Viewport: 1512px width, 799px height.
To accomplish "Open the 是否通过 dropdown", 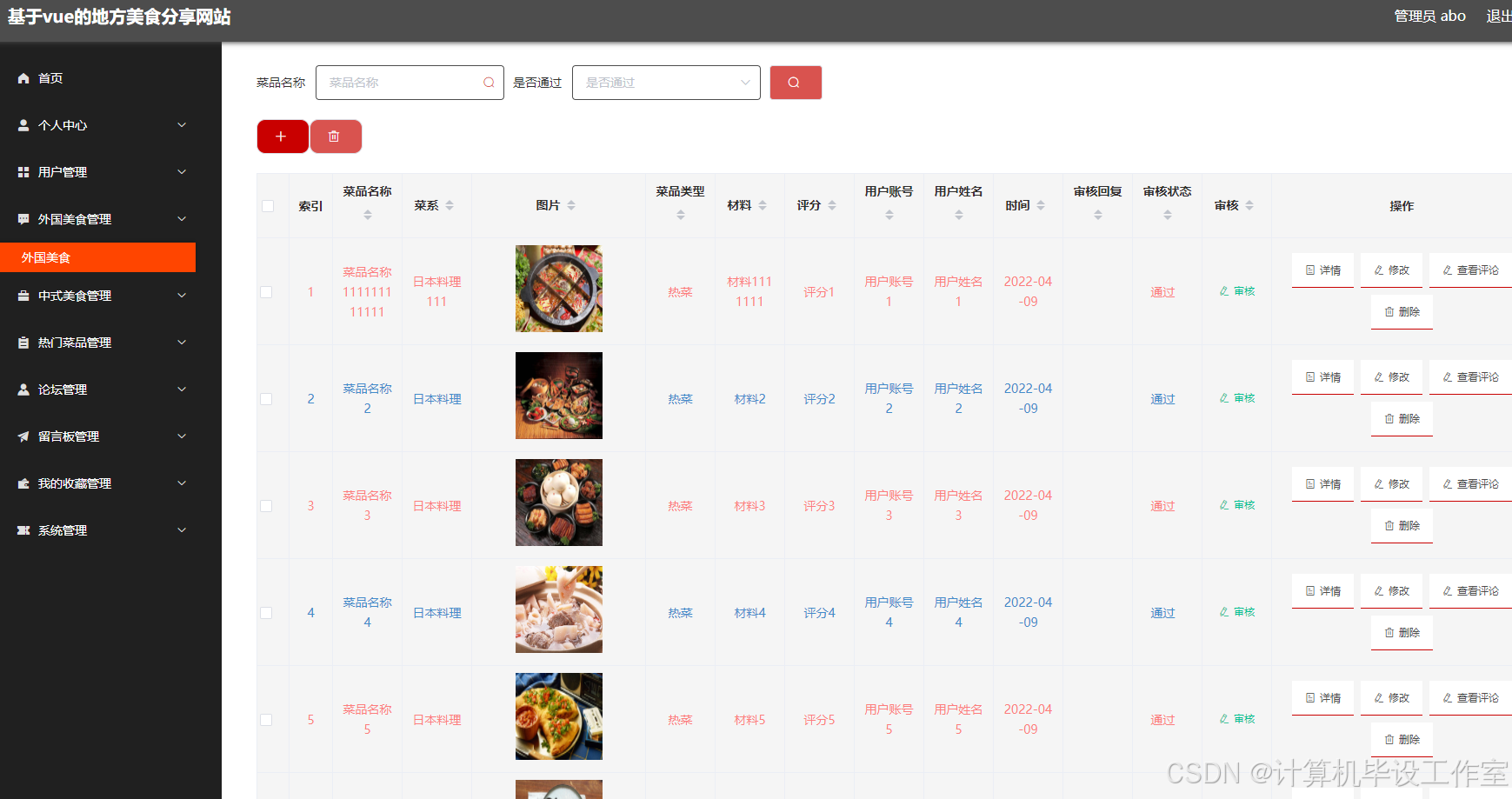I will [x=666, y=83].
